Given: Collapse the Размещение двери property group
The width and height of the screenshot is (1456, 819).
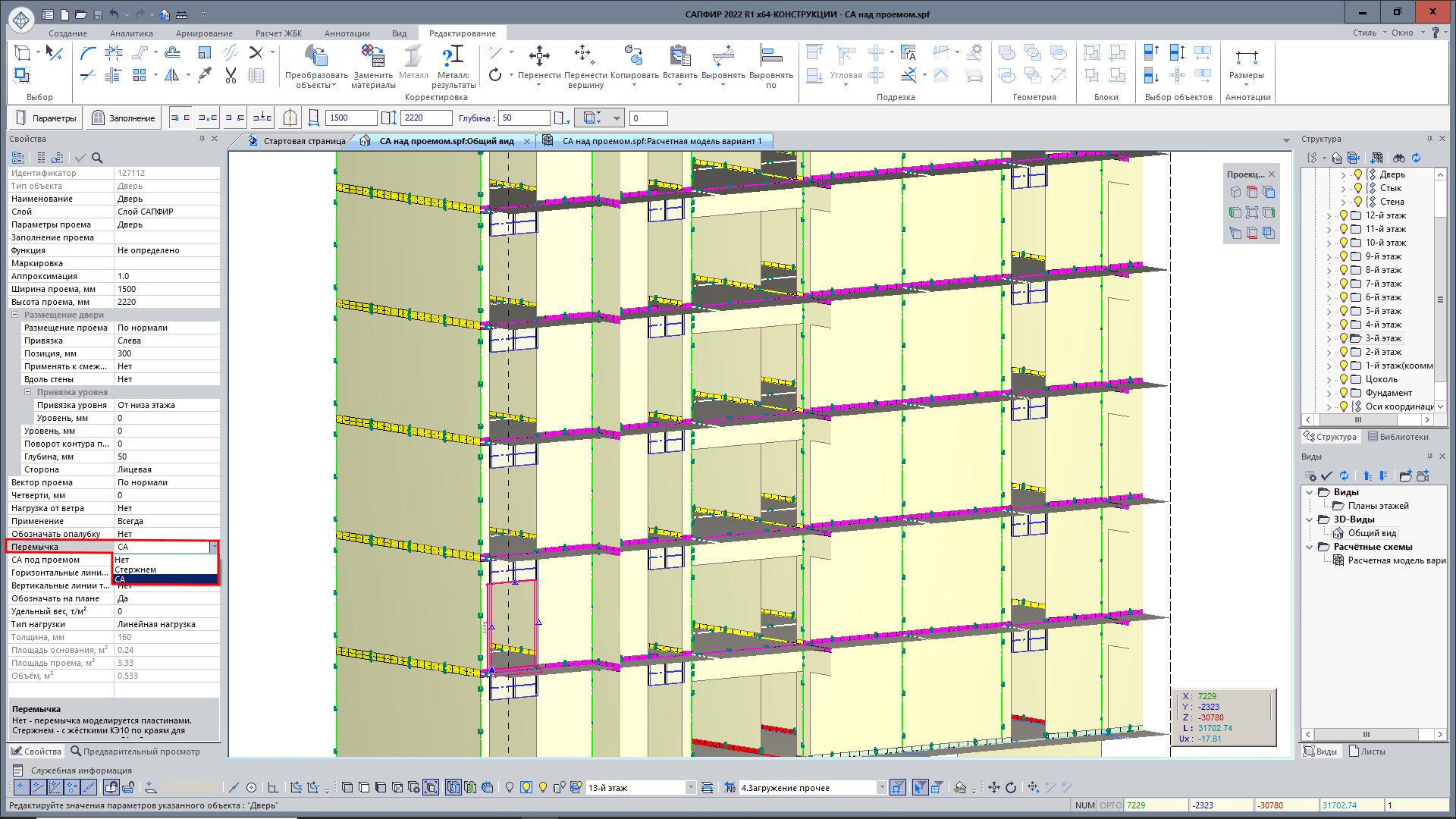Looking at the screenshot, I should coord(14,315).
